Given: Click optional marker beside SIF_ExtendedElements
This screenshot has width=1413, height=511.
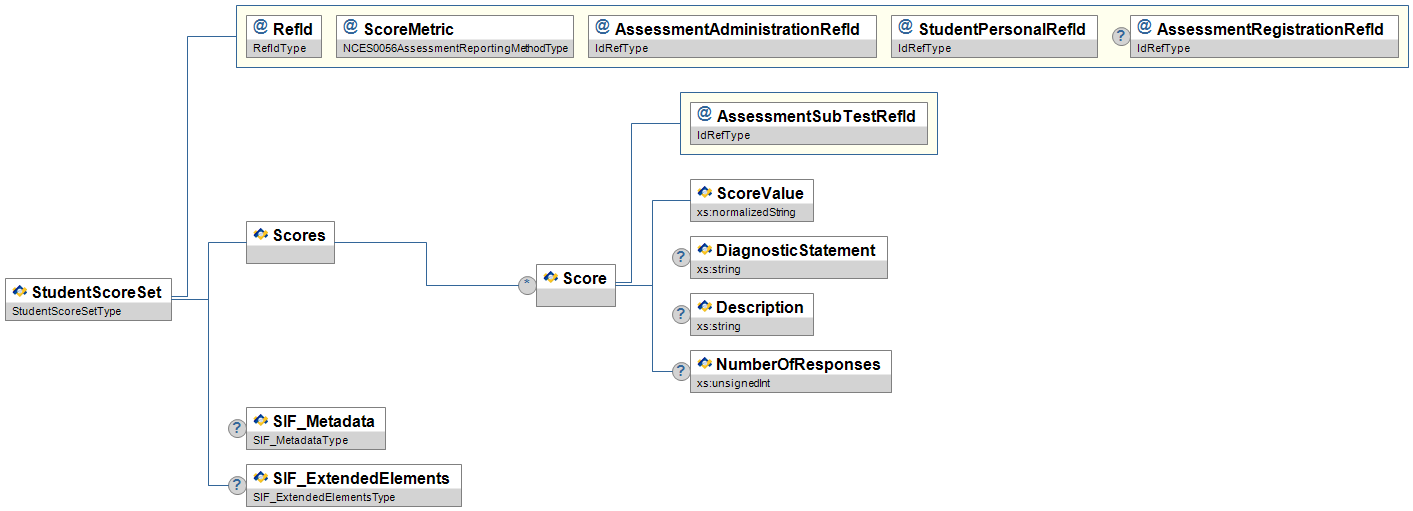Looking at the screenshot, I should click(x=237, y=485).
